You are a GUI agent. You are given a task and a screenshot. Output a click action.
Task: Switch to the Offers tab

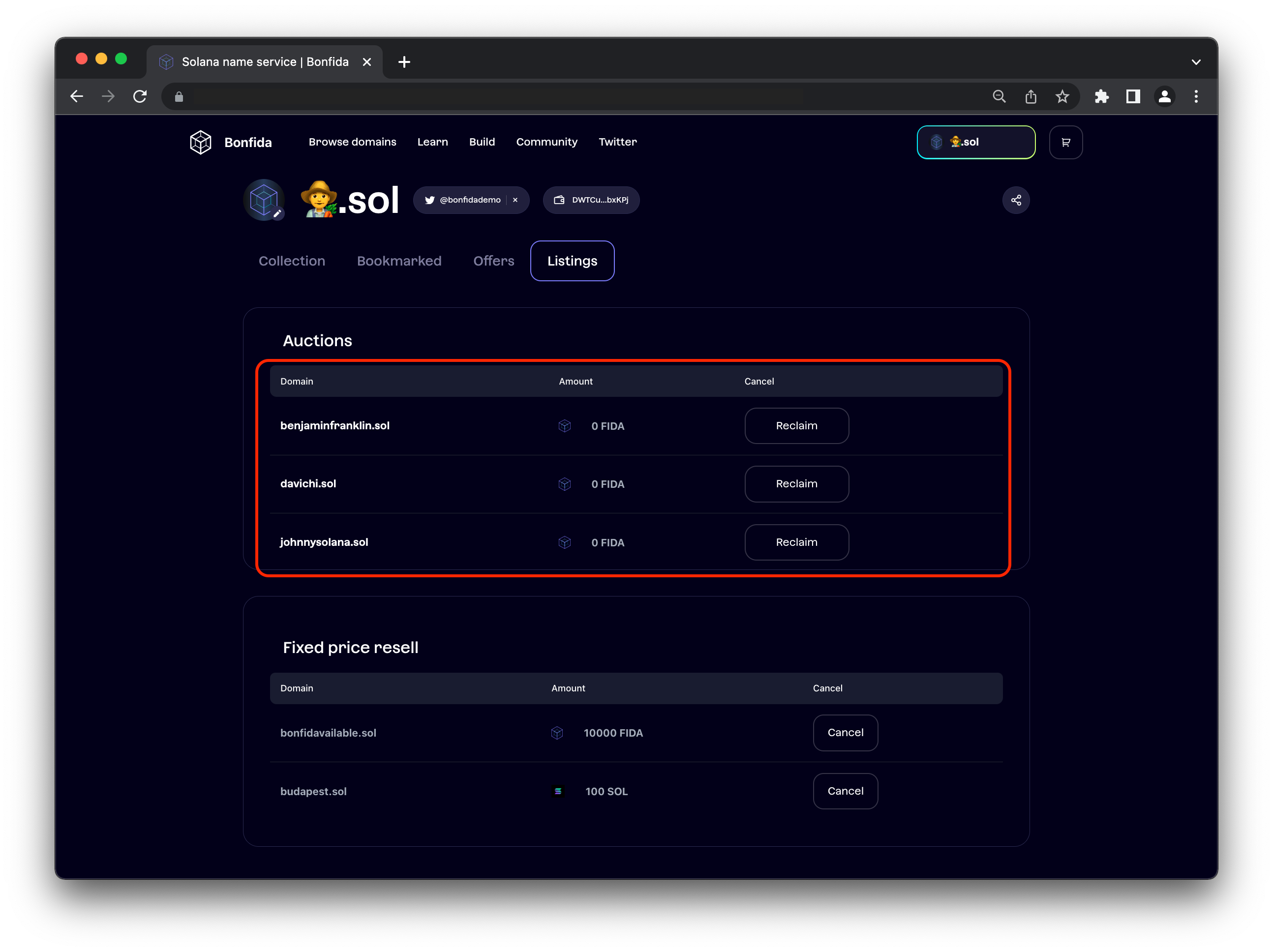[494, 261]
